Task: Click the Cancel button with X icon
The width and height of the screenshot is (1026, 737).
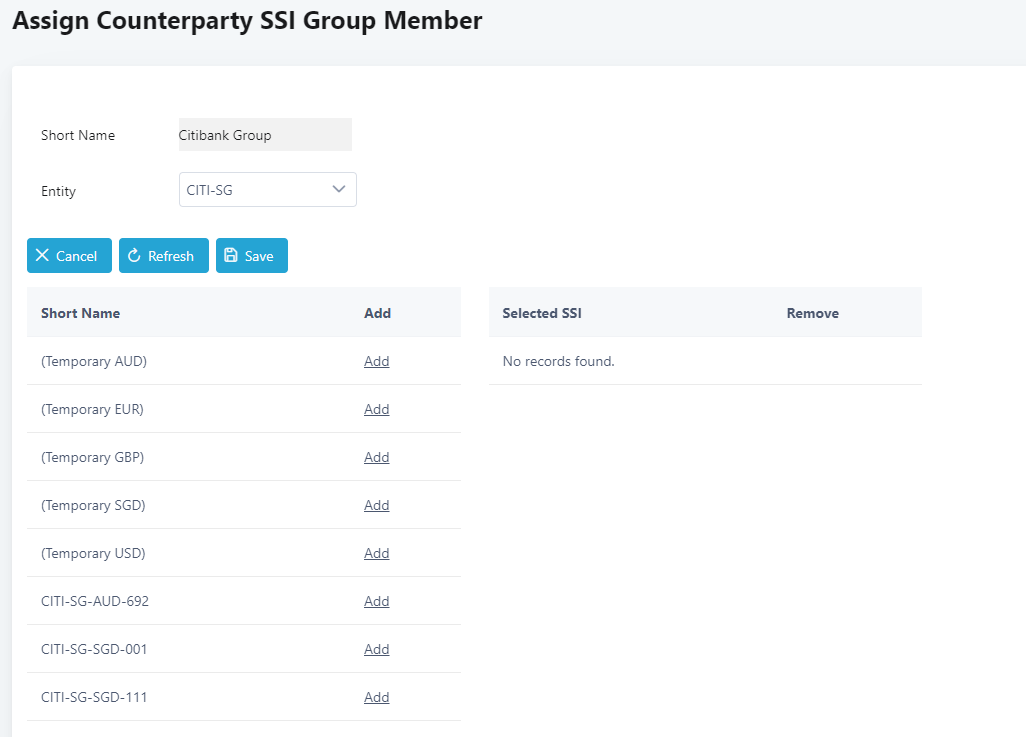Action: (69, 256)
